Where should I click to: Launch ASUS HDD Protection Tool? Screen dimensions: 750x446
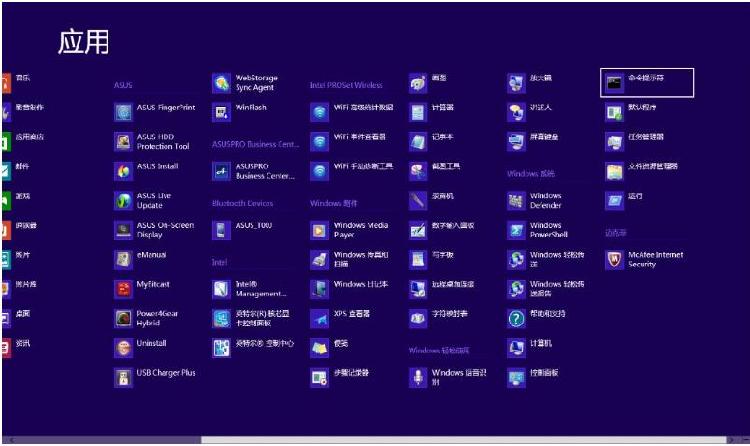coord(152,142)
